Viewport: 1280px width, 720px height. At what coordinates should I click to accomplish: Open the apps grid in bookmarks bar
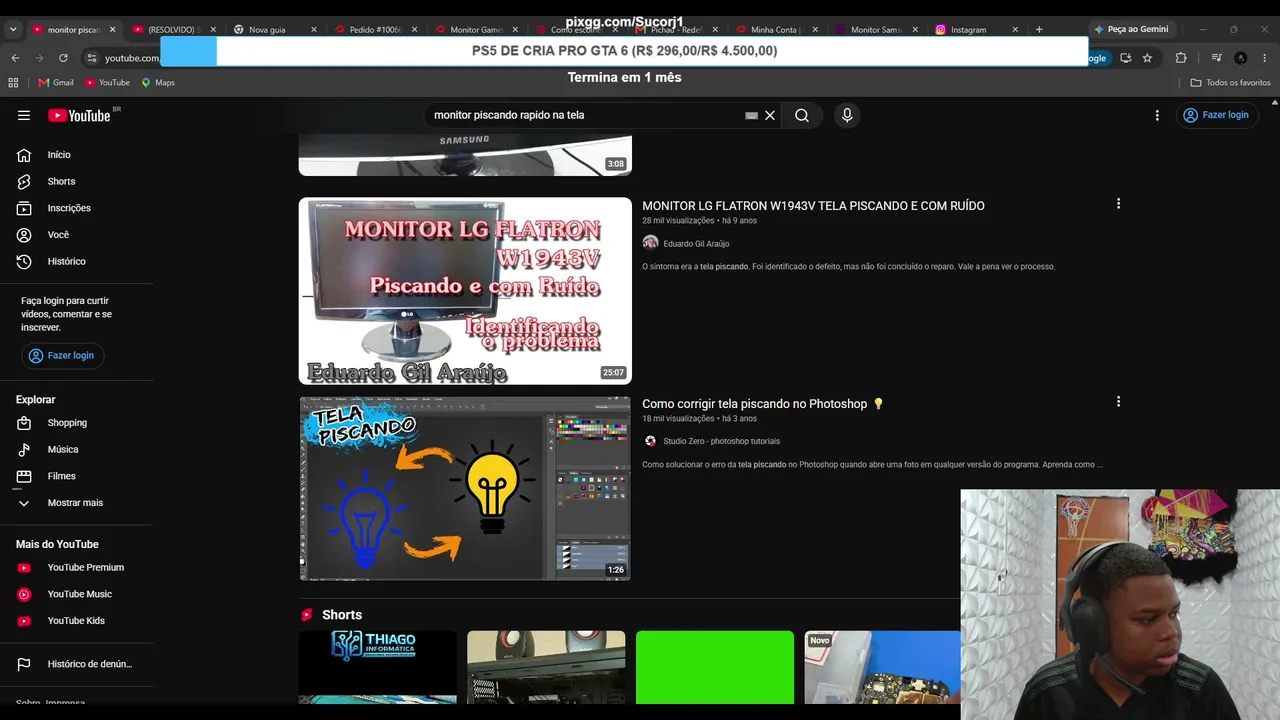pyautogui.click(x=13, y=83)
